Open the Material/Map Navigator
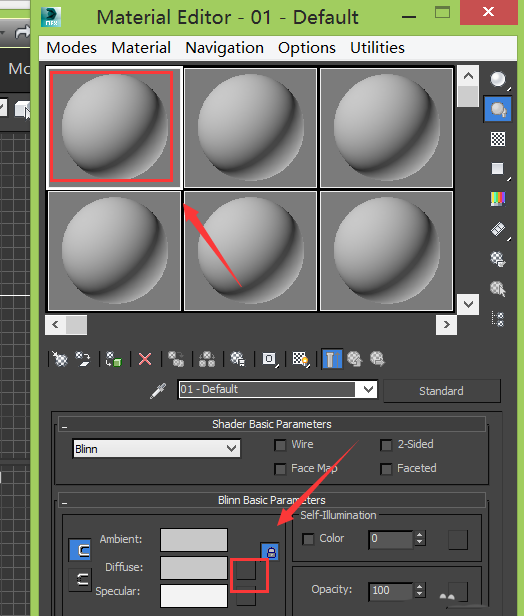 tap(498, 319)
